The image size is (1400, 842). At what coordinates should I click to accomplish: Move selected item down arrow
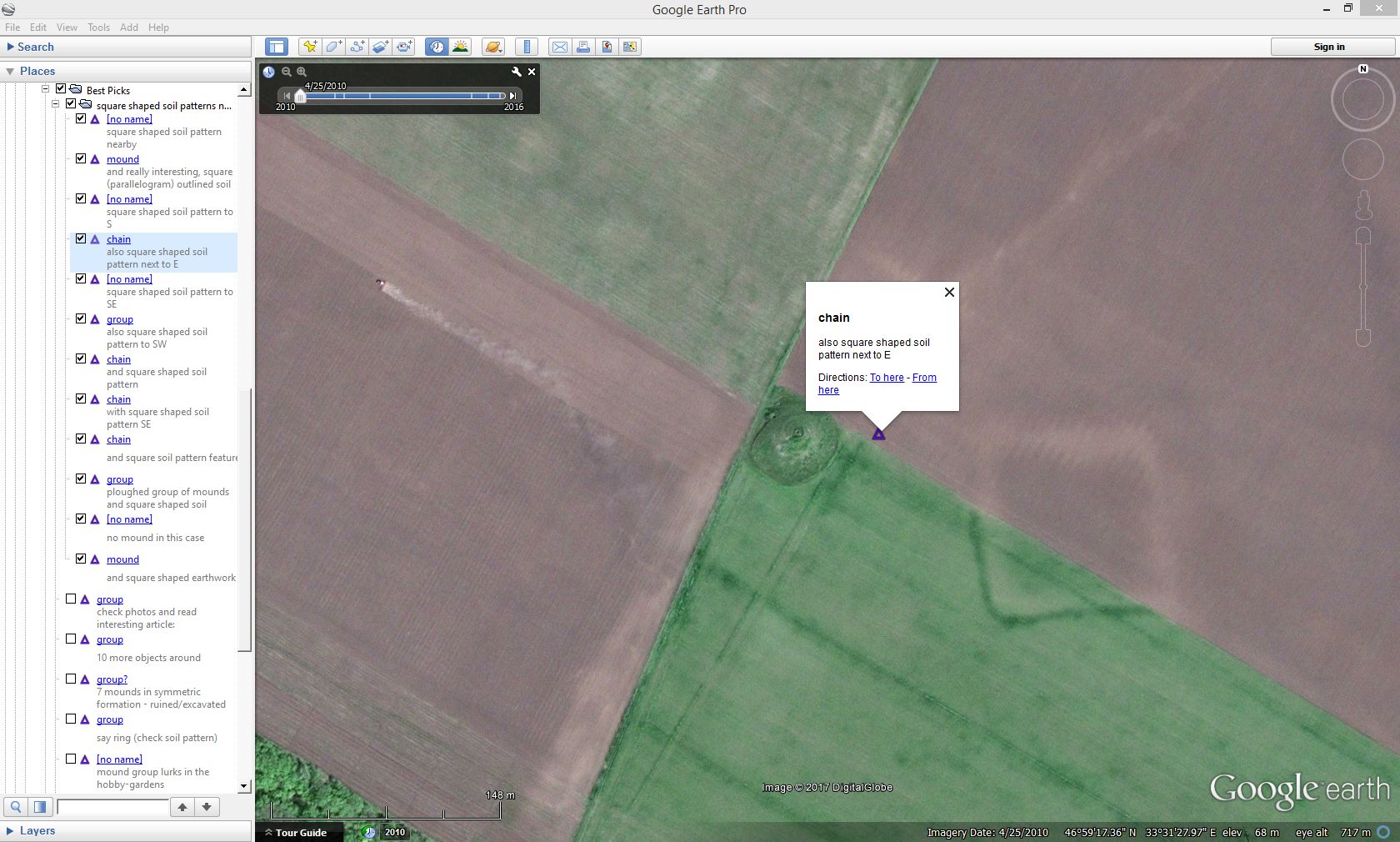coord(207,807)
